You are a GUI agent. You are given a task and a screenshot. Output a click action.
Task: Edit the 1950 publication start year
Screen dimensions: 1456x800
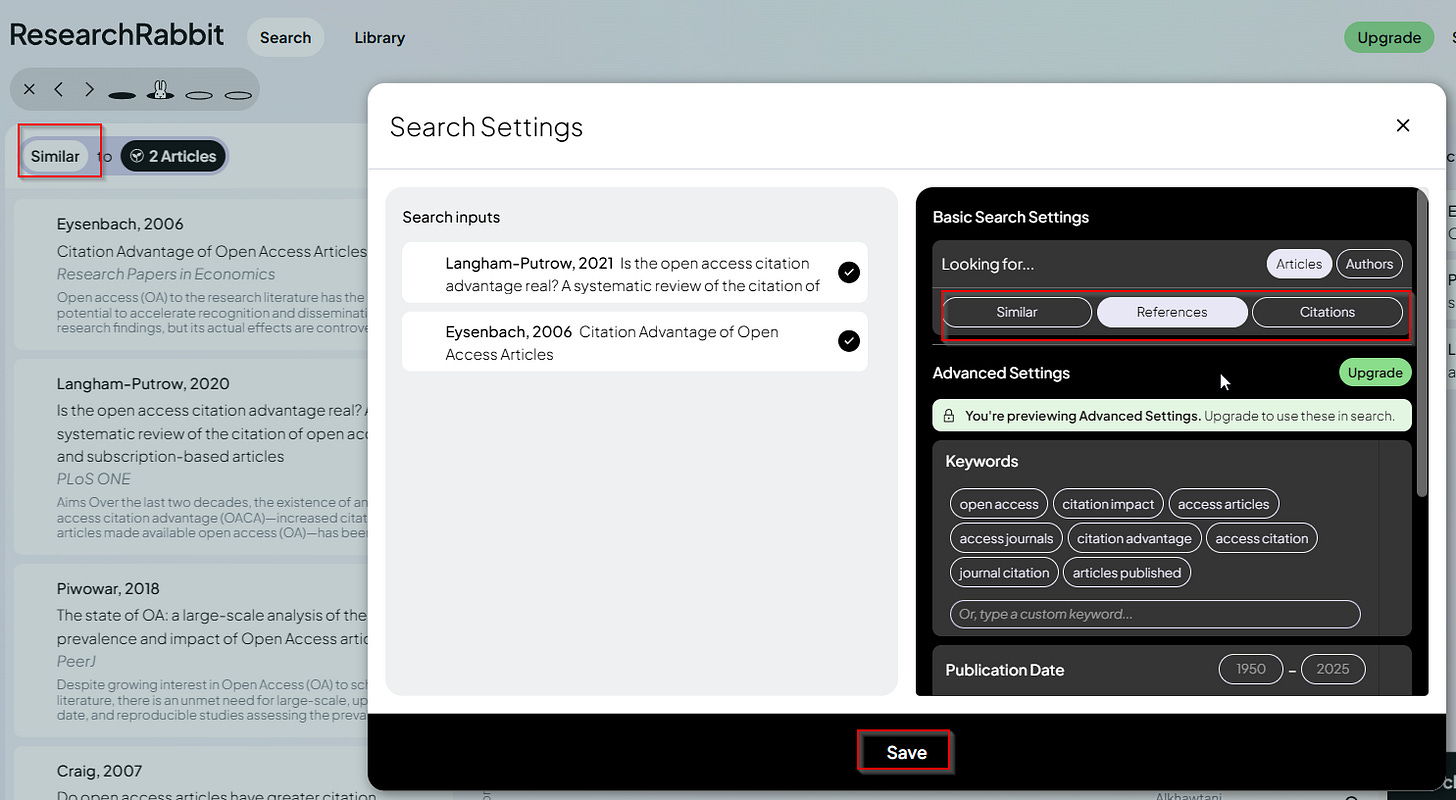point(1251,669)
